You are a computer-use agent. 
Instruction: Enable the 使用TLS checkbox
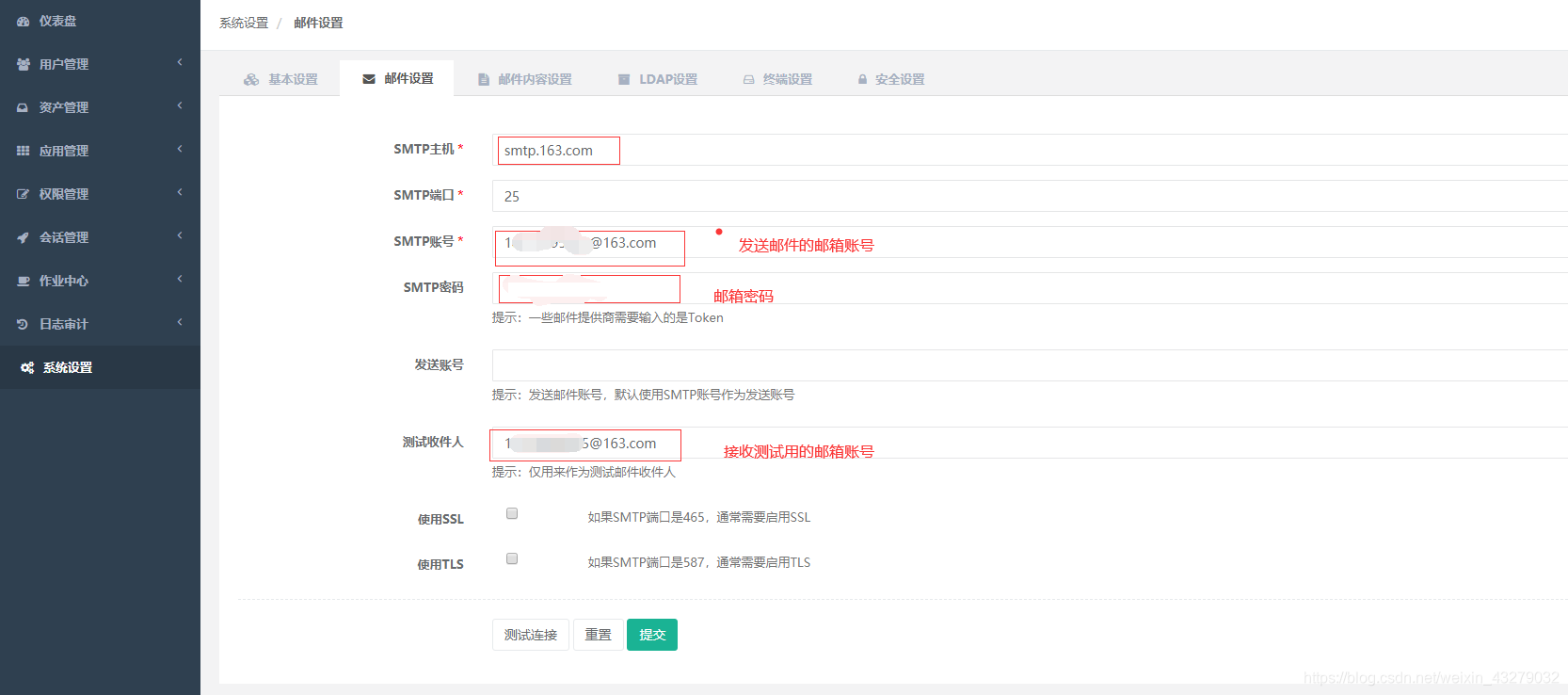[x=512, y=559]
